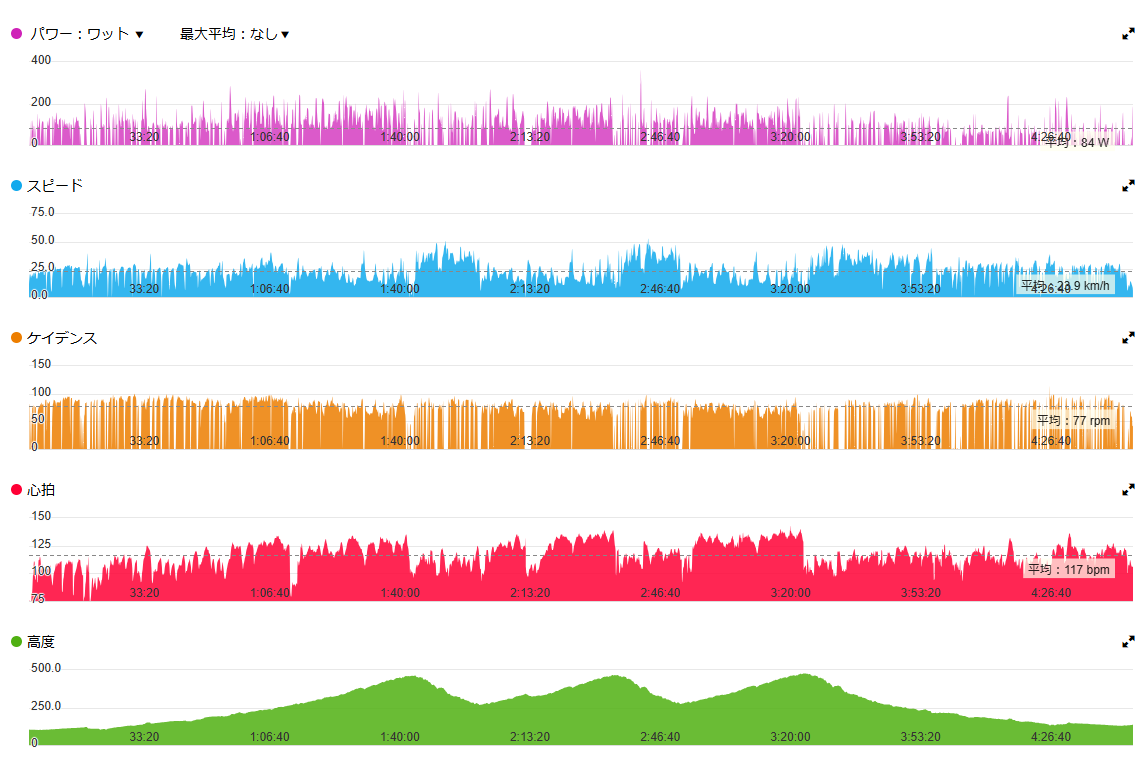This screenshot has width=1136, height=767.
Task: Click the magenta power color dot
Action: (17, 34)
